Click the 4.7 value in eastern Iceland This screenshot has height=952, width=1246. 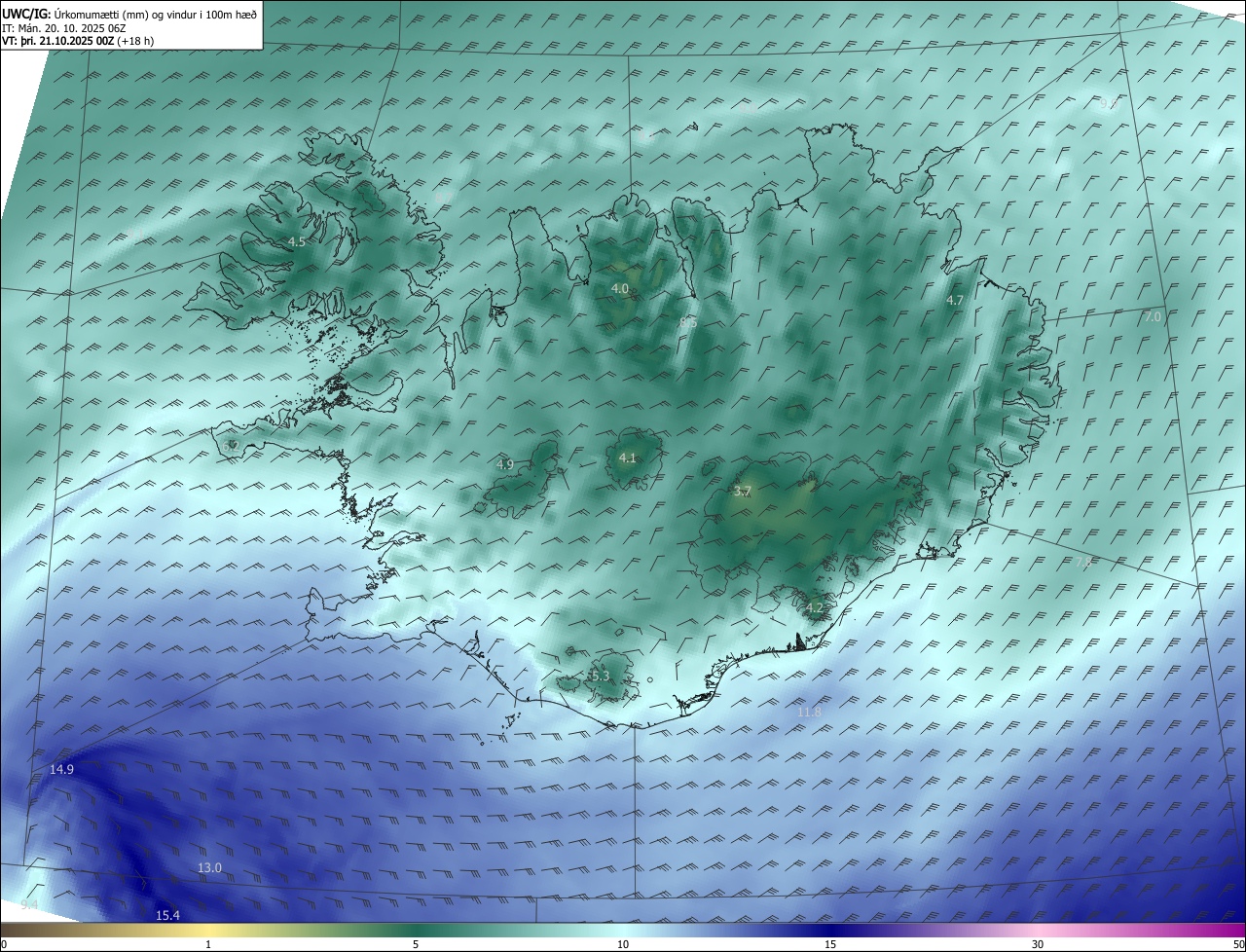pyautogui.click(x=955, y=301)
